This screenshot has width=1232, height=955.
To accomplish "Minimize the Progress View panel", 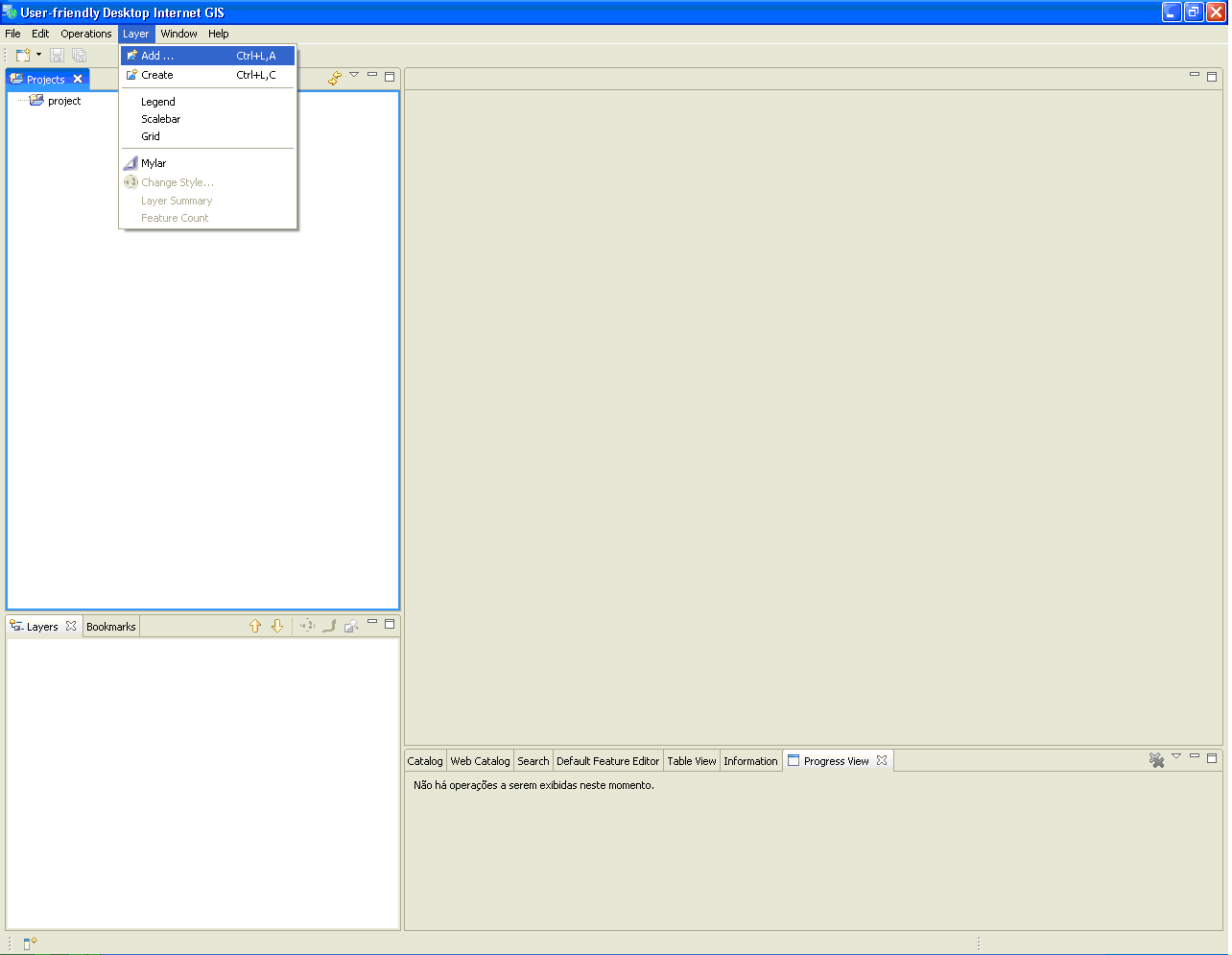I will coord(1195,756).
